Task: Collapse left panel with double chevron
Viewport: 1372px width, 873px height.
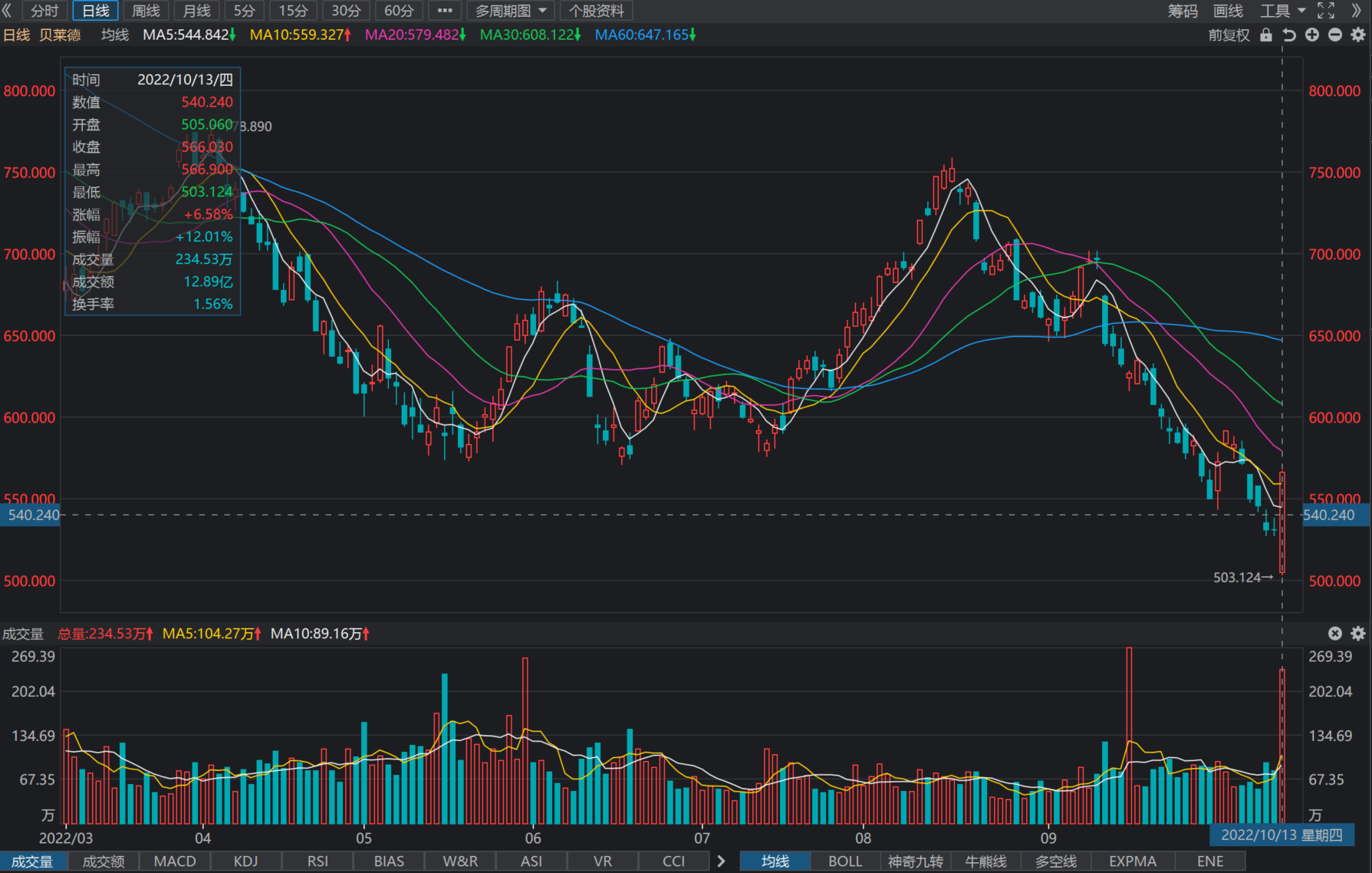Action: pyautogui.click(x=8, y=11)
